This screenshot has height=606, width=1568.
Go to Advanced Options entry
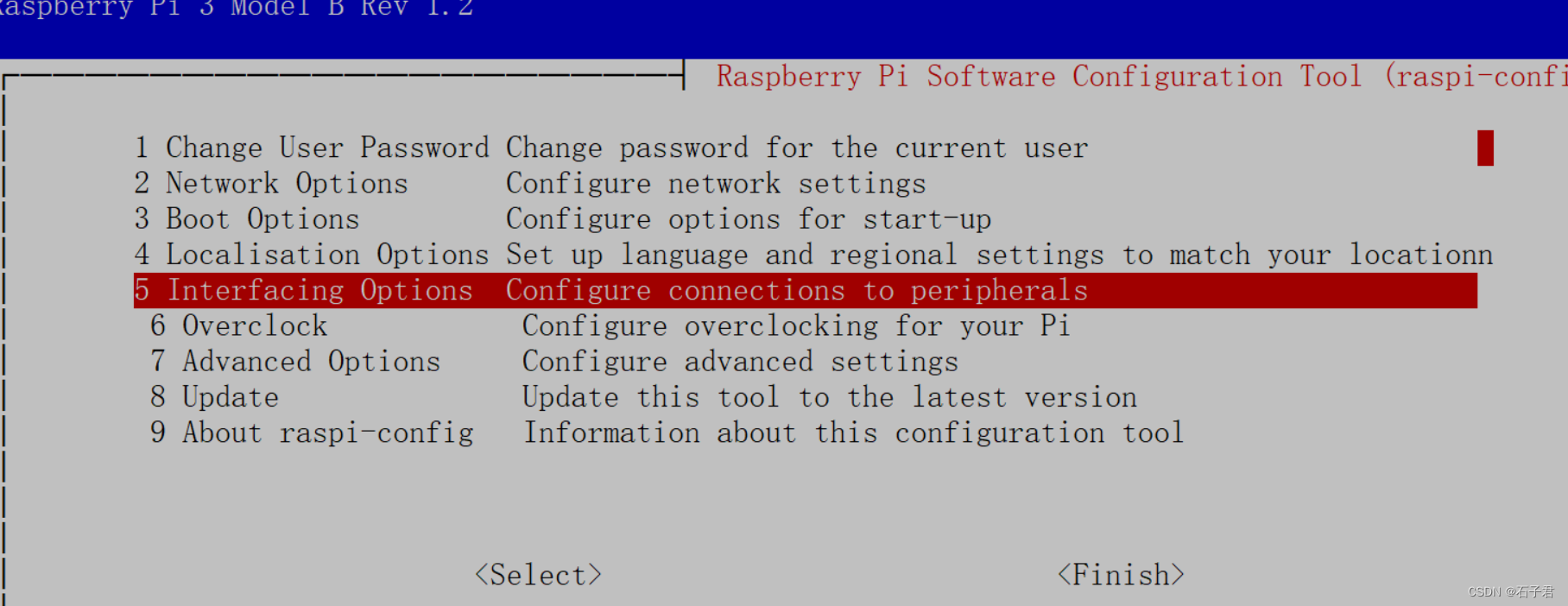pyautogui.click(x=295, y=362)
